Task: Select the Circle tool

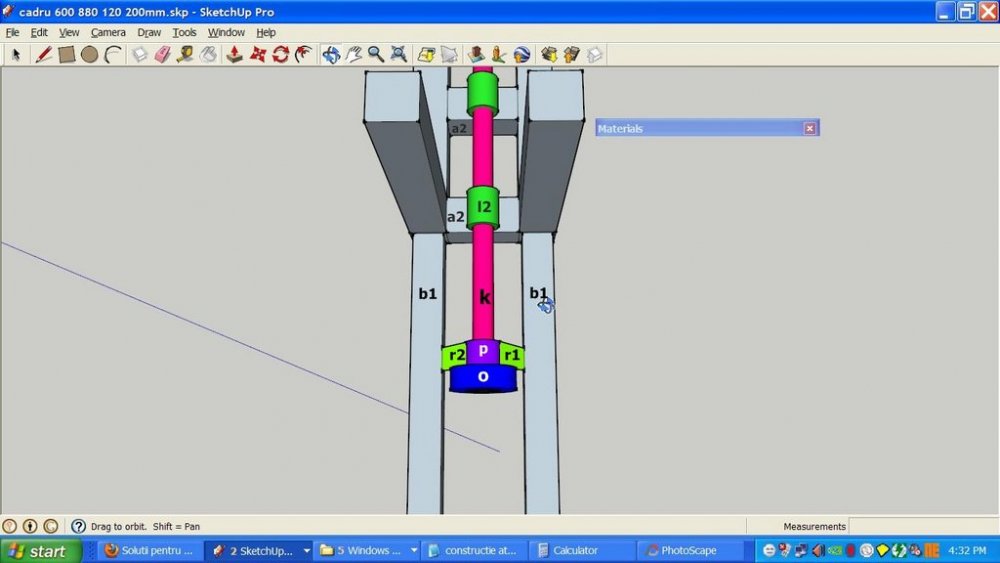Action: click(x=90, y=55)
